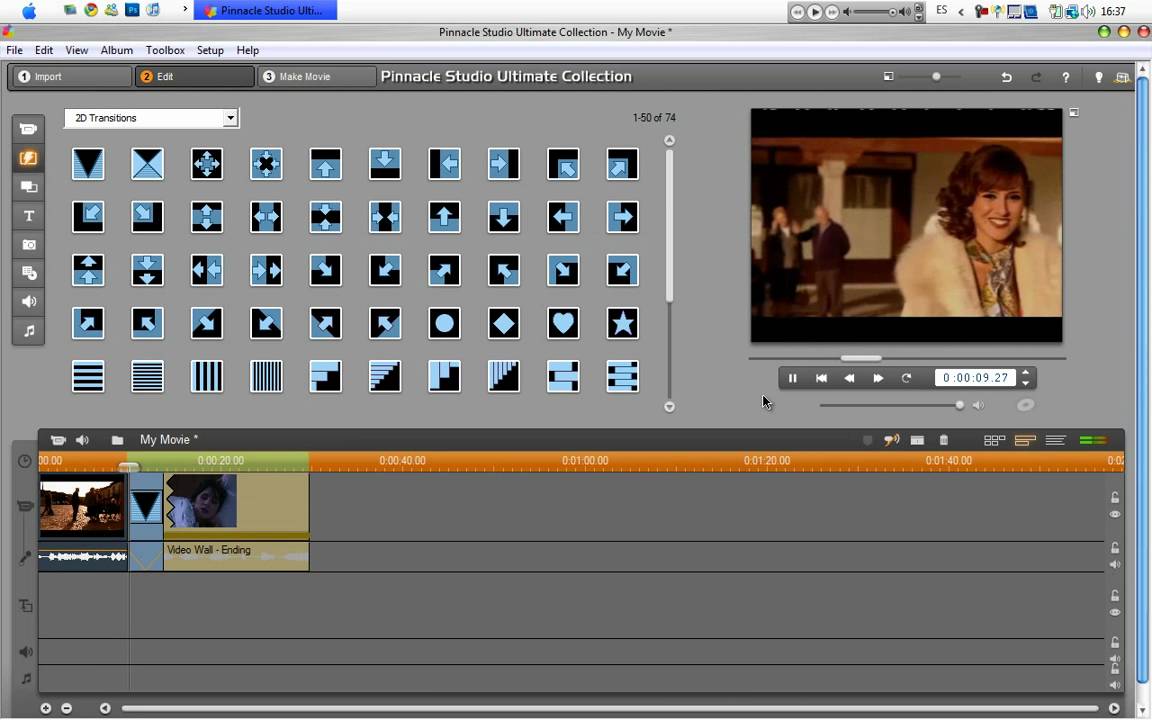Toggle preview full screen icon
1152x720 pixels.
point(1074,112)
